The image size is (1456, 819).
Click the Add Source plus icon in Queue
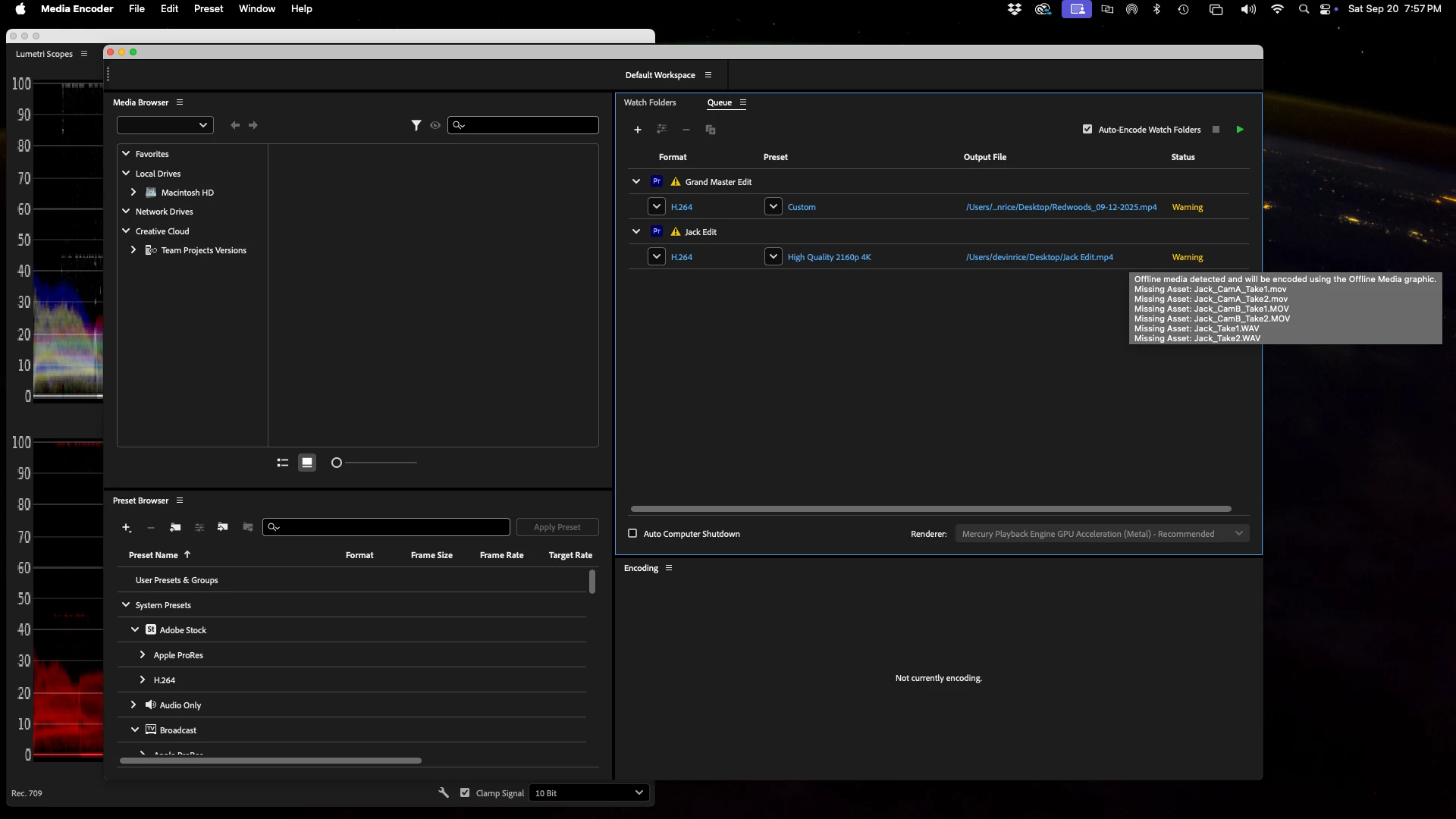(x=638, y=130)
